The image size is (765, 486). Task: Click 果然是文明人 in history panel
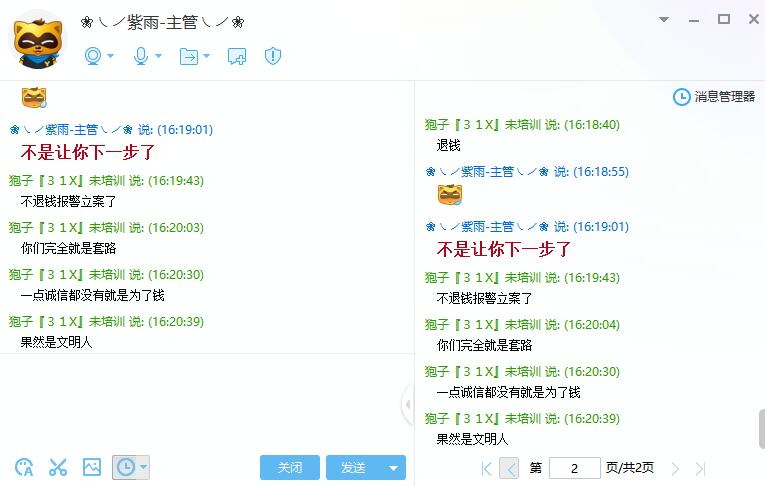click(472, 439)
